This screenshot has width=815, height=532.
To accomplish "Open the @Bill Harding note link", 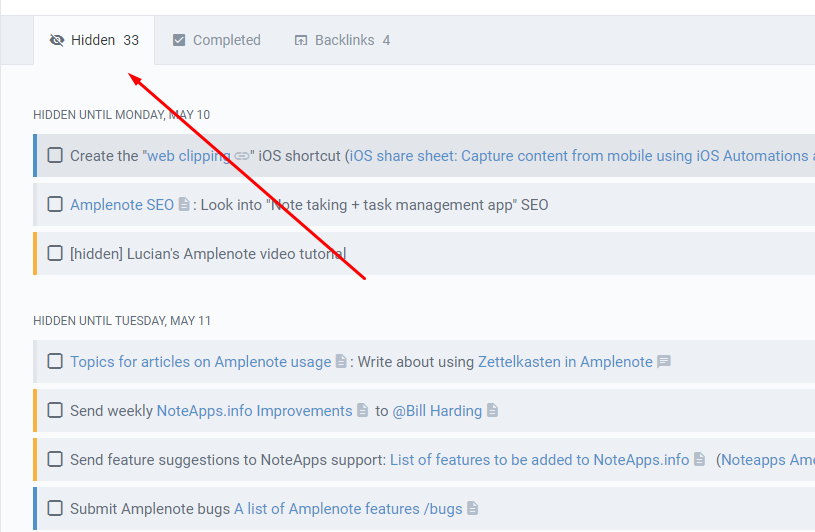I will click(x=437, y=411).
